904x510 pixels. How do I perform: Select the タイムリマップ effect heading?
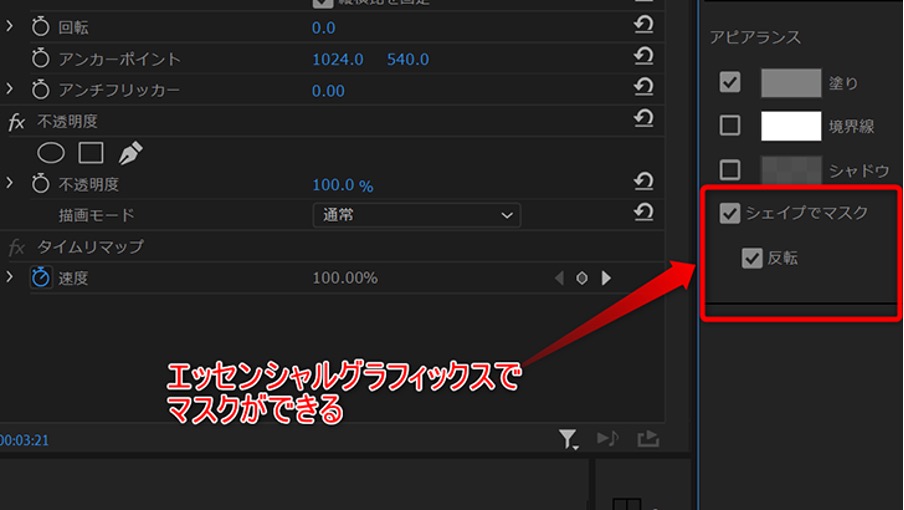91,247
